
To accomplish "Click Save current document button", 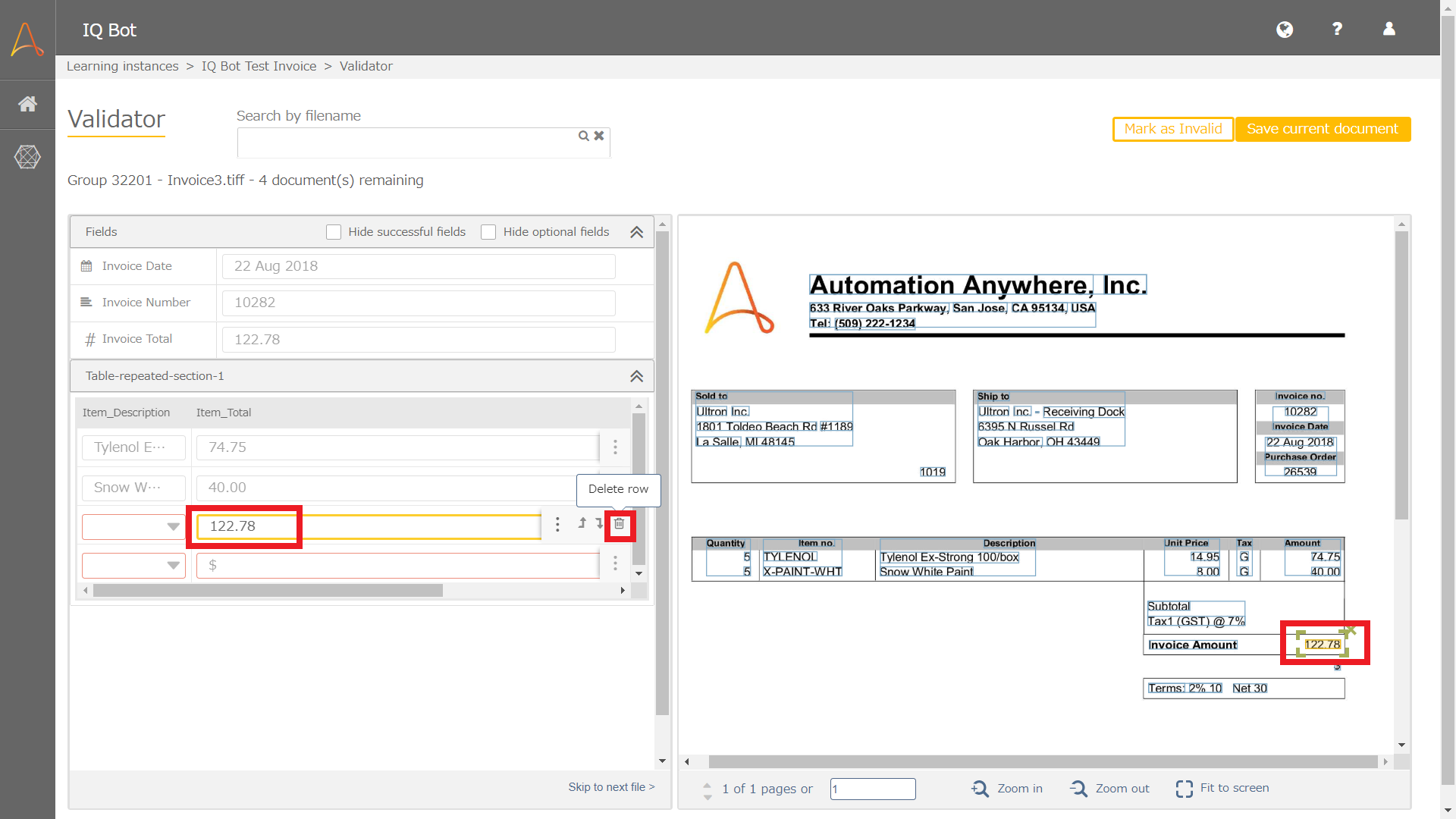I will (x=1323, y=129).
